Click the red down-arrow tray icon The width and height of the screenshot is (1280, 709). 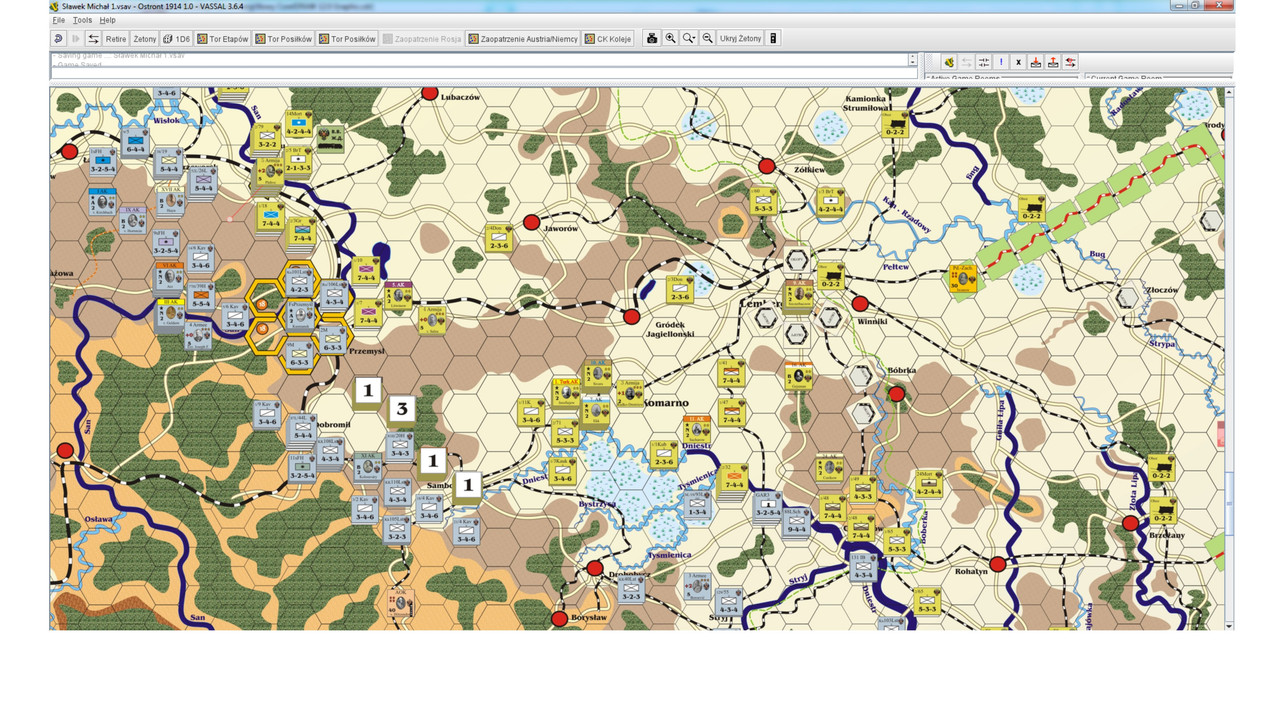point(1036,62)
